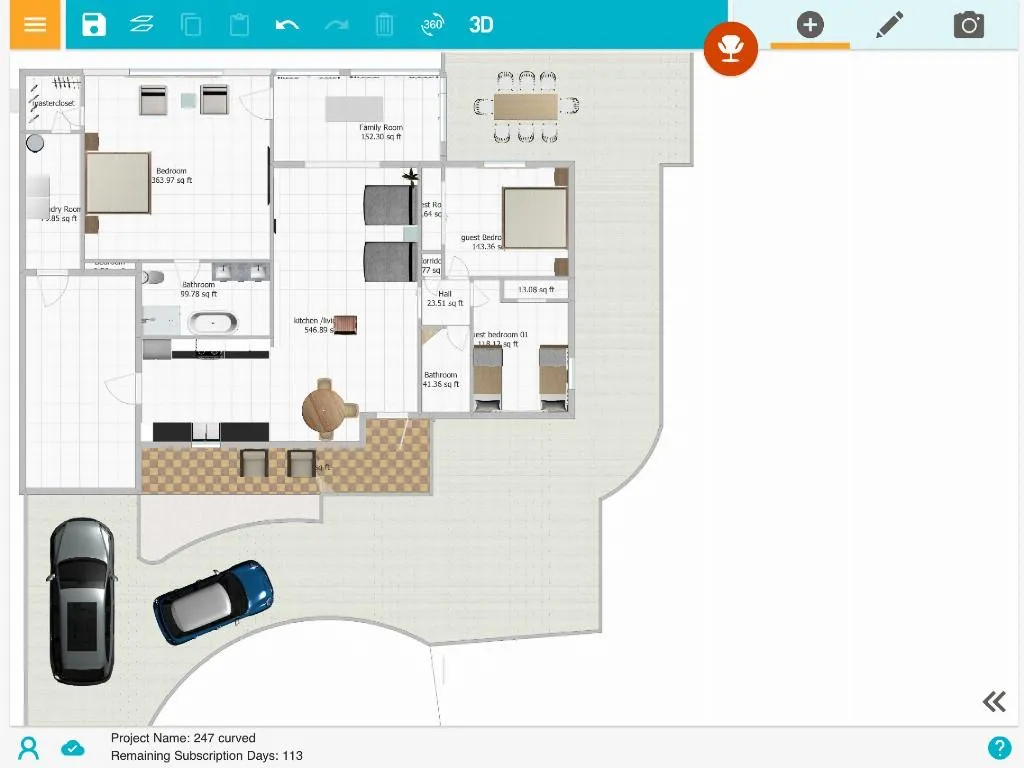The image size is (1024, 768).
Task: Open the user account icon
Action: point(29,748)
